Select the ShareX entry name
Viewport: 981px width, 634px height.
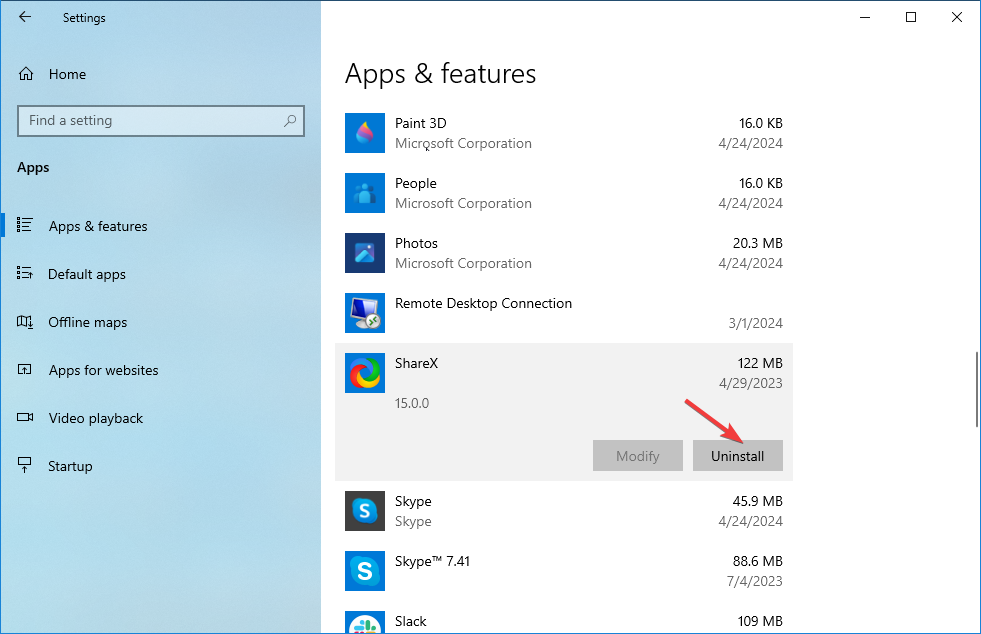click(x=416, y=363)
